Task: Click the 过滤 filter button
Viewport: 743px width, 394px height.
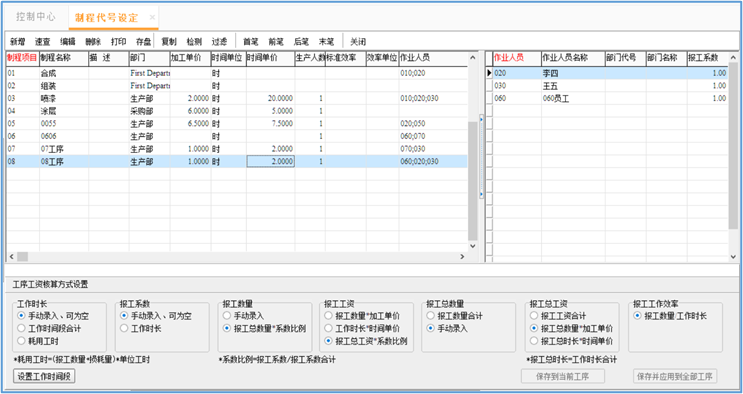Action: pos(219,42)
